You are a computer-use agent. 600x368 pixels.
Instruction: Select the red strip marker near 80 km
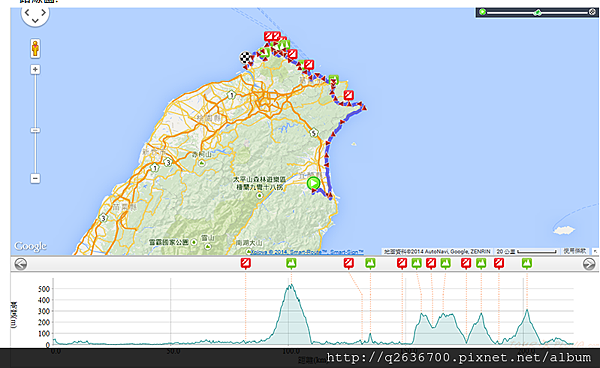pos(246,263)
